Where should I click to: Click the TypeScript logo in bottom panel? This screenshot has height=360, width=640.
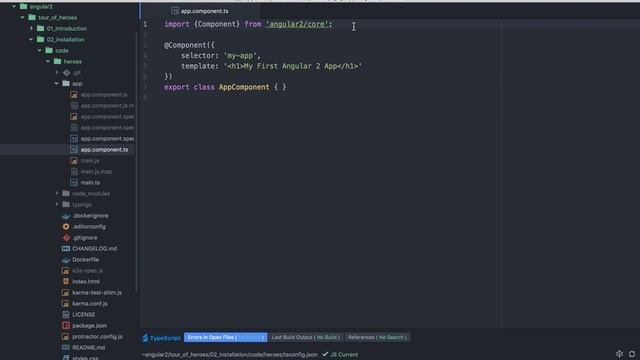click(x=145, y=338)
